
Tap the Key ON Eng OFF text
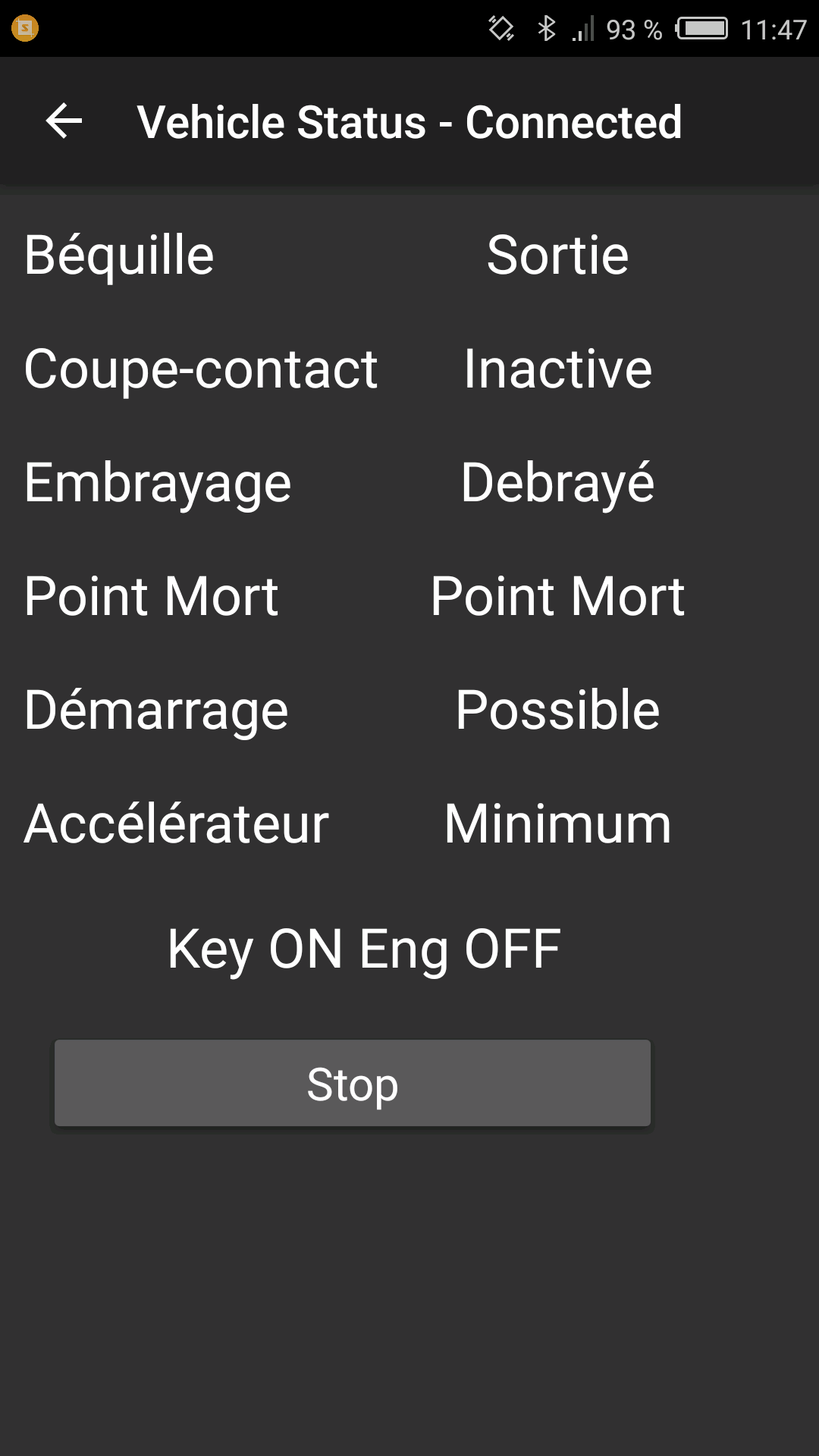click(x=364, y=949)
